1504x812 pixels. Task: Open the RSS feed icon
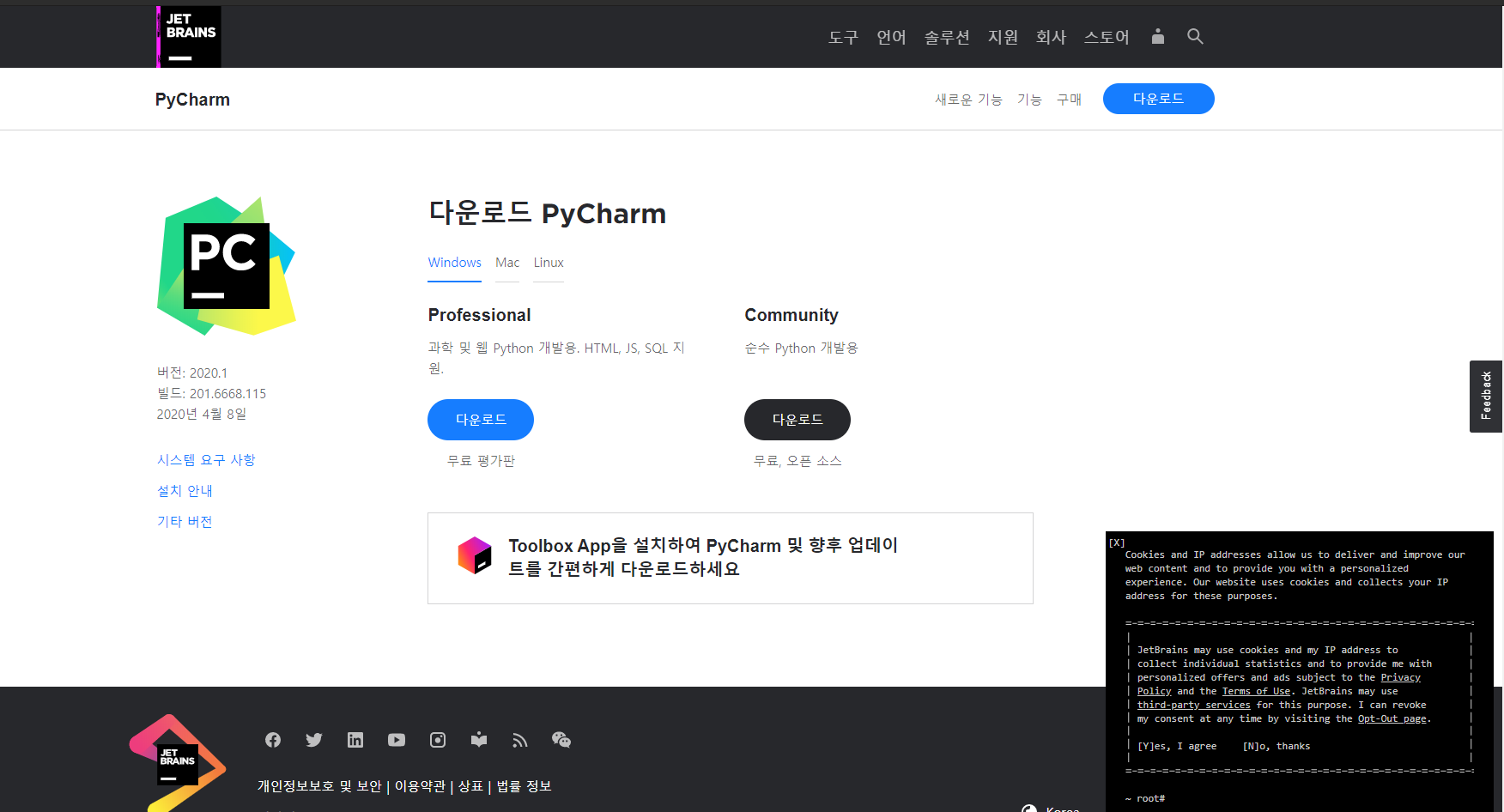tap(520, 740)
